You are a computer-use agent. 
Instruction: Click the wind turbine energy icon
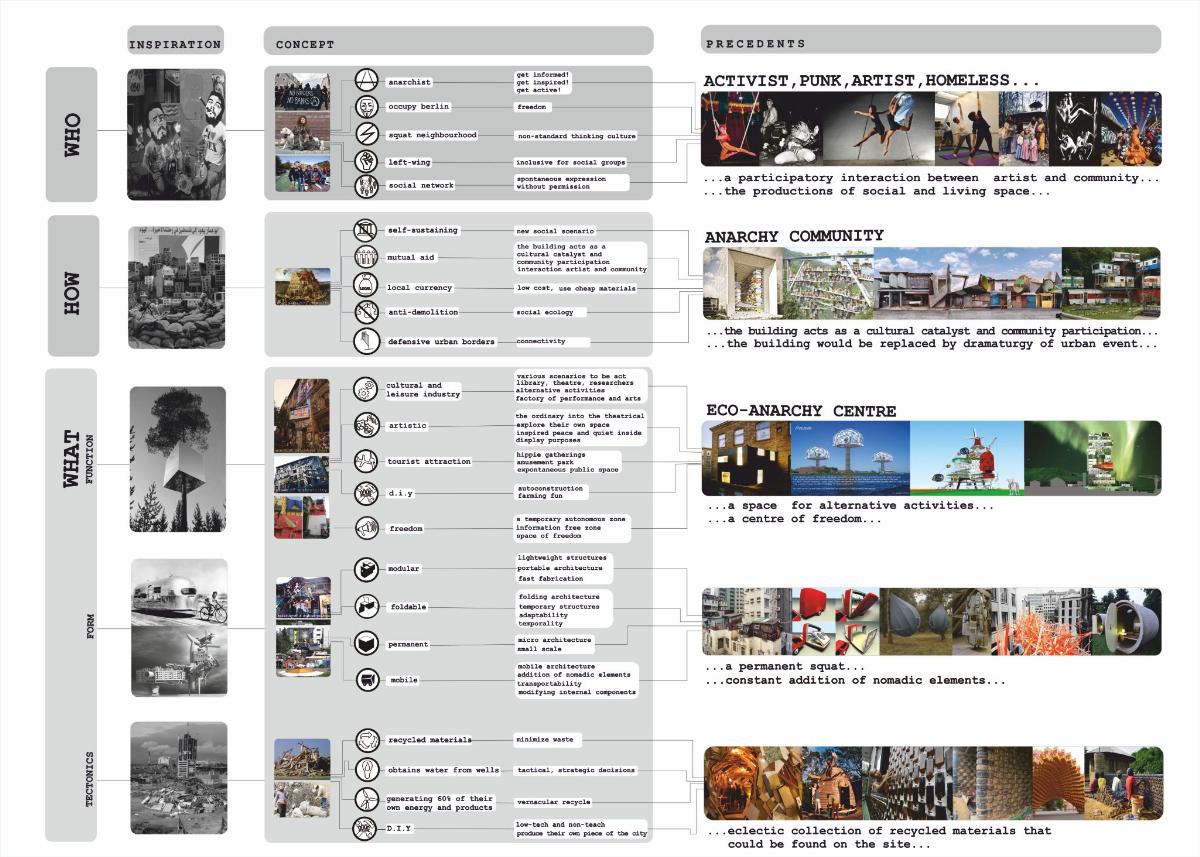pyautogui.click(x=367, y=800)
